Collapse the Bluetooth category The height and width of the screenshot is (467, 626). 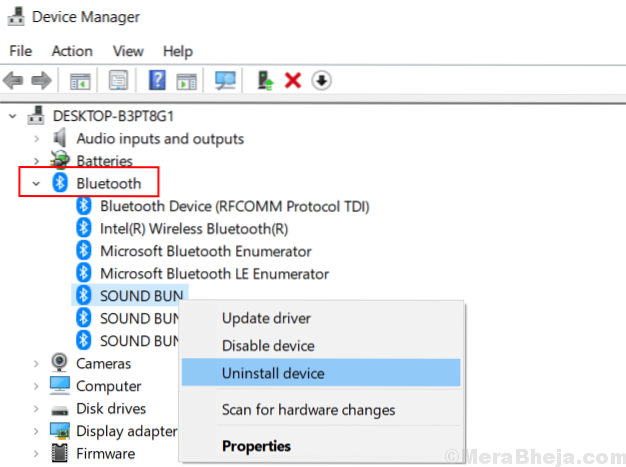[36, 183]
